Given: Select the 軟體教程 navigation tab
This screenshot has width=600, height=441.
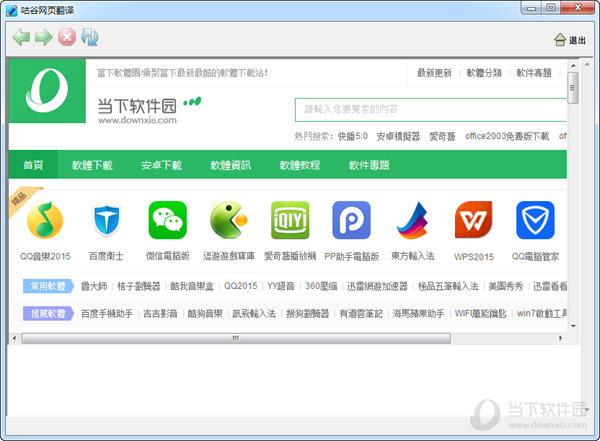Looking at the screenshot, I should [300, 165].
